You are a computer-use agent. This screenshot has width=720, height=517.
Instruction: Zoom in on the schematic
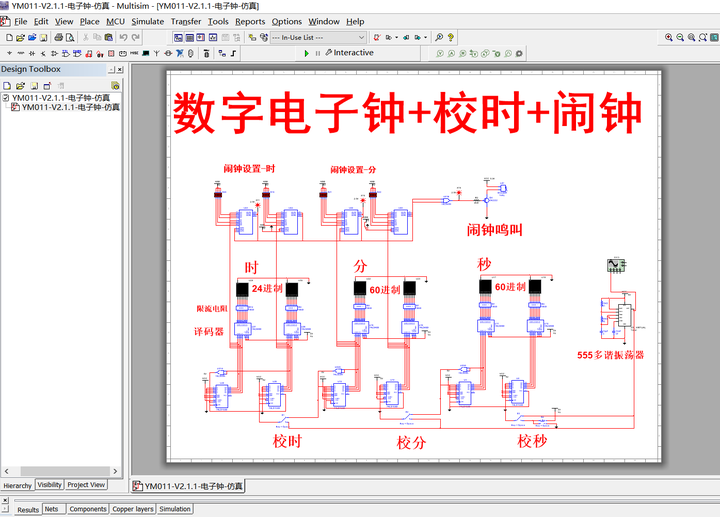coord(669,38)
